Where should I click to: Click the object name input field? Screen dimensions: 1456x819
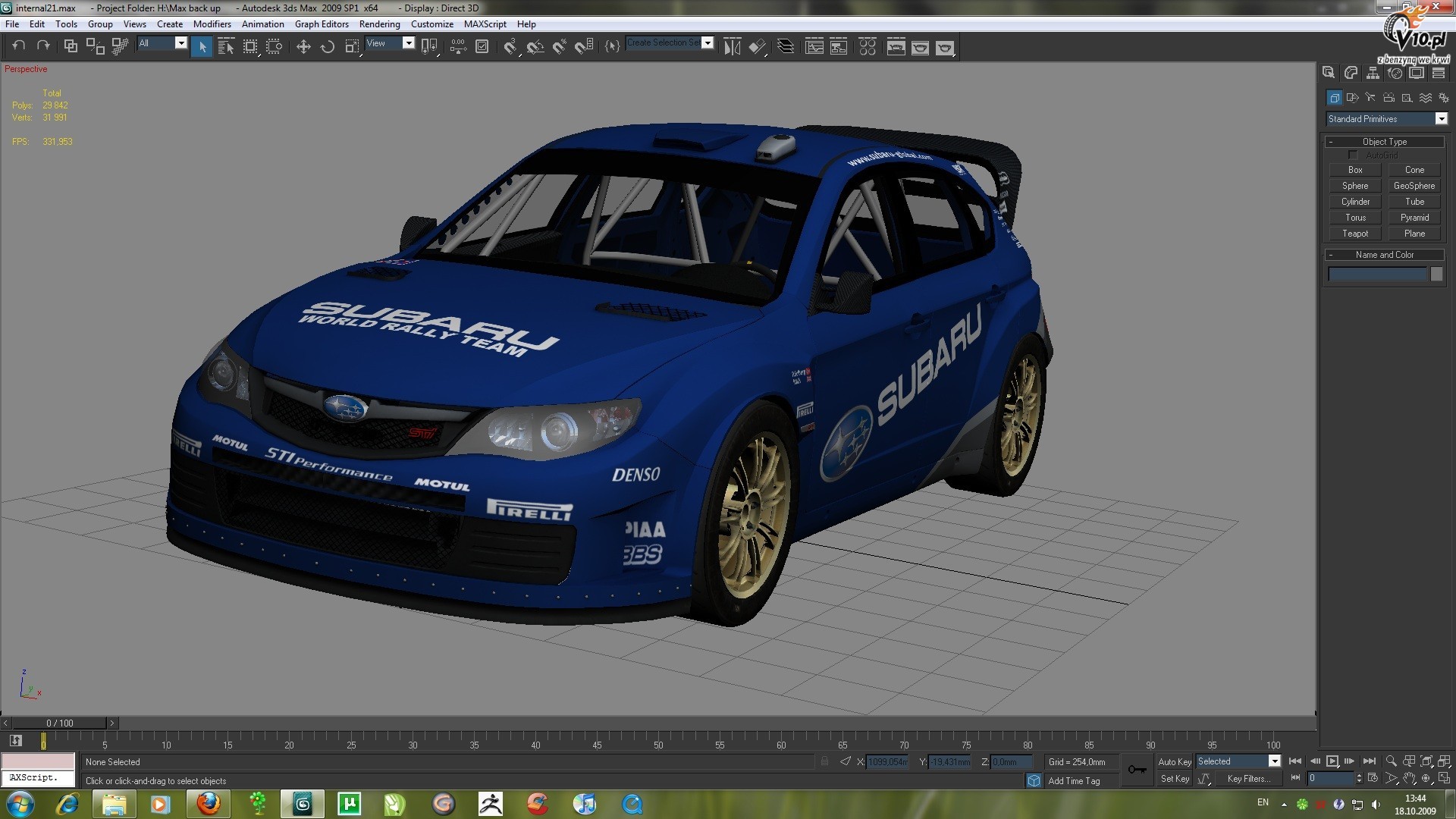(1377, 275)
